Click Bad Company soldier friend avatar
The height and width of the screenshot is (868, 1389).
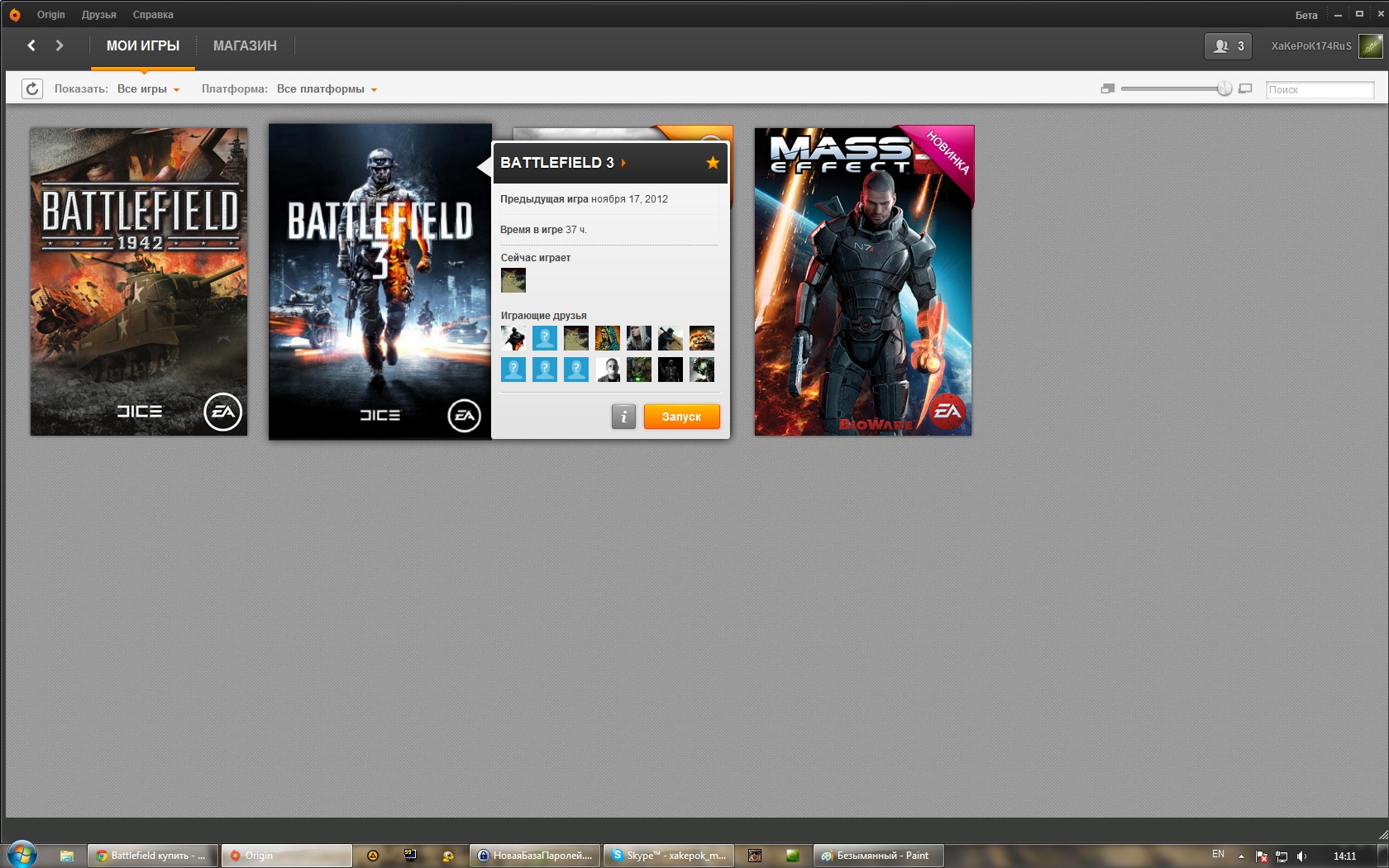[x=513, y=338]
